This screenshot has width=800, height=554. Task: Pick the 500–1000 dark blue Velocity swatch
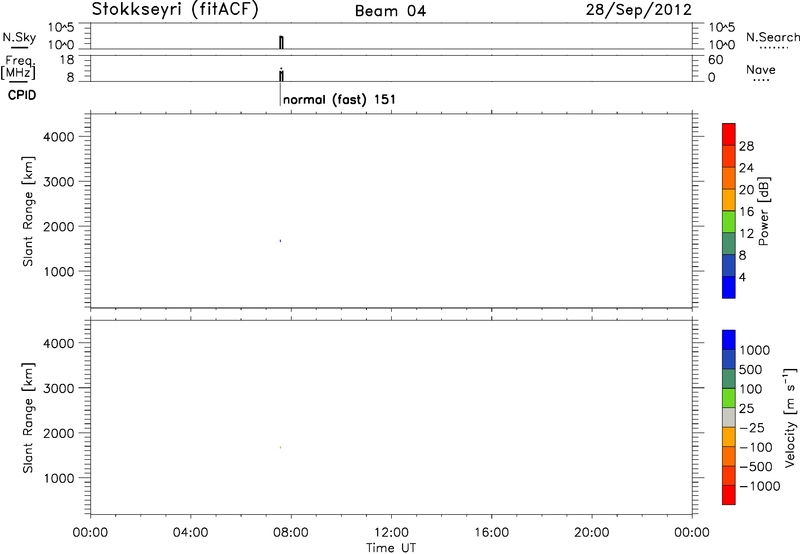pos(729,359)
